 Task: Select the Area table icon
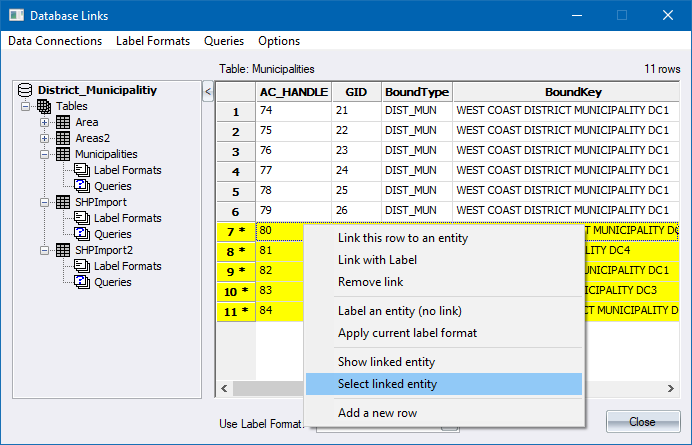click(x=63, y=122)
